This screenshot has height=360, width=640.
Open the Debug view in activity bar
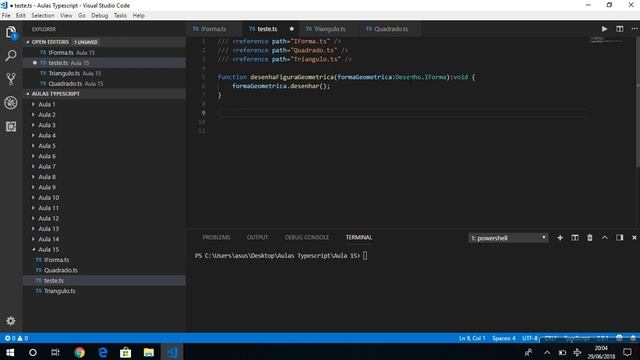coord(11,102)
